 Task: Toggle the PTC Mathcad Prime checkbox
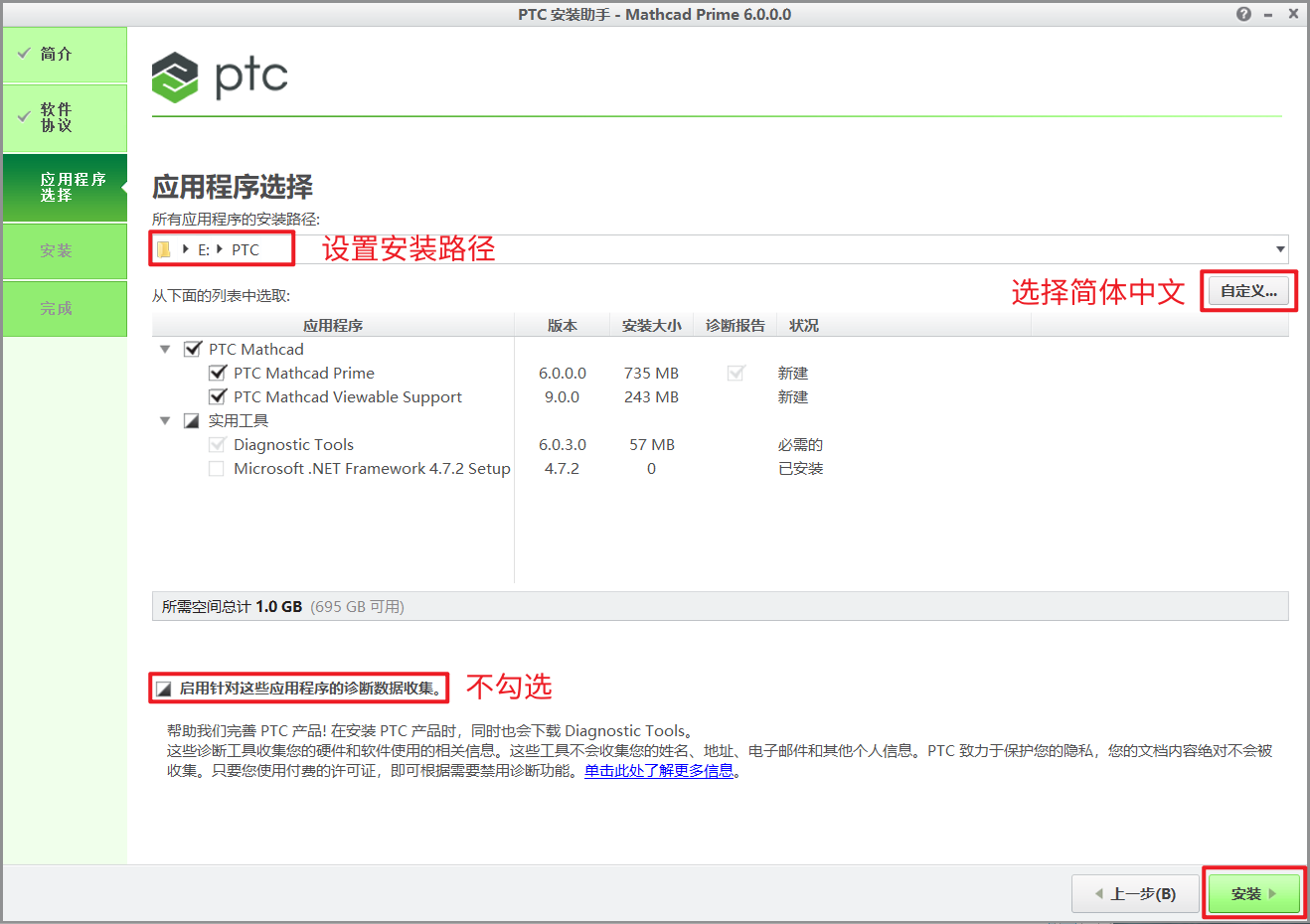[x=218, y=374]
